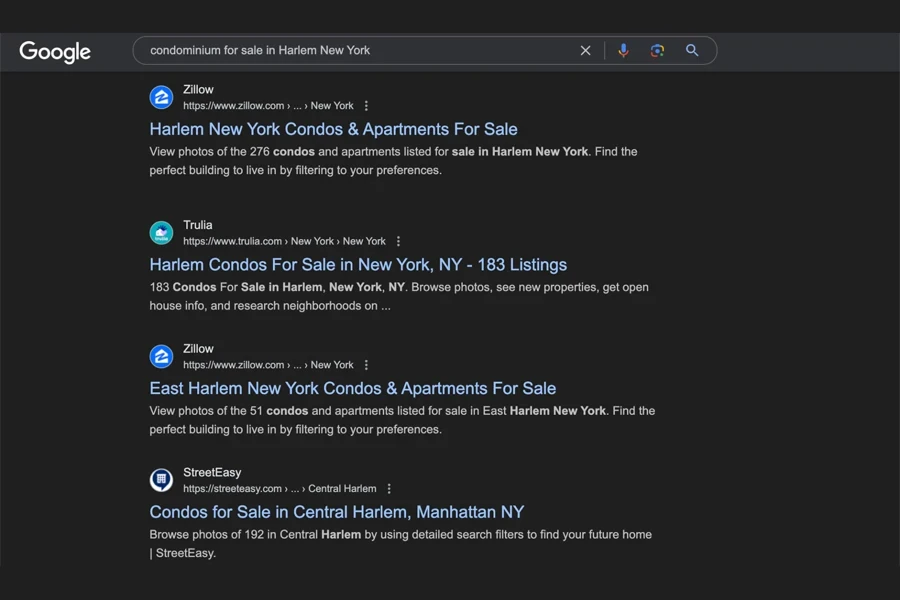The image size is (900, 600).
Task: Start voice search with microphone icon
Action: click(x=623, y=51)
